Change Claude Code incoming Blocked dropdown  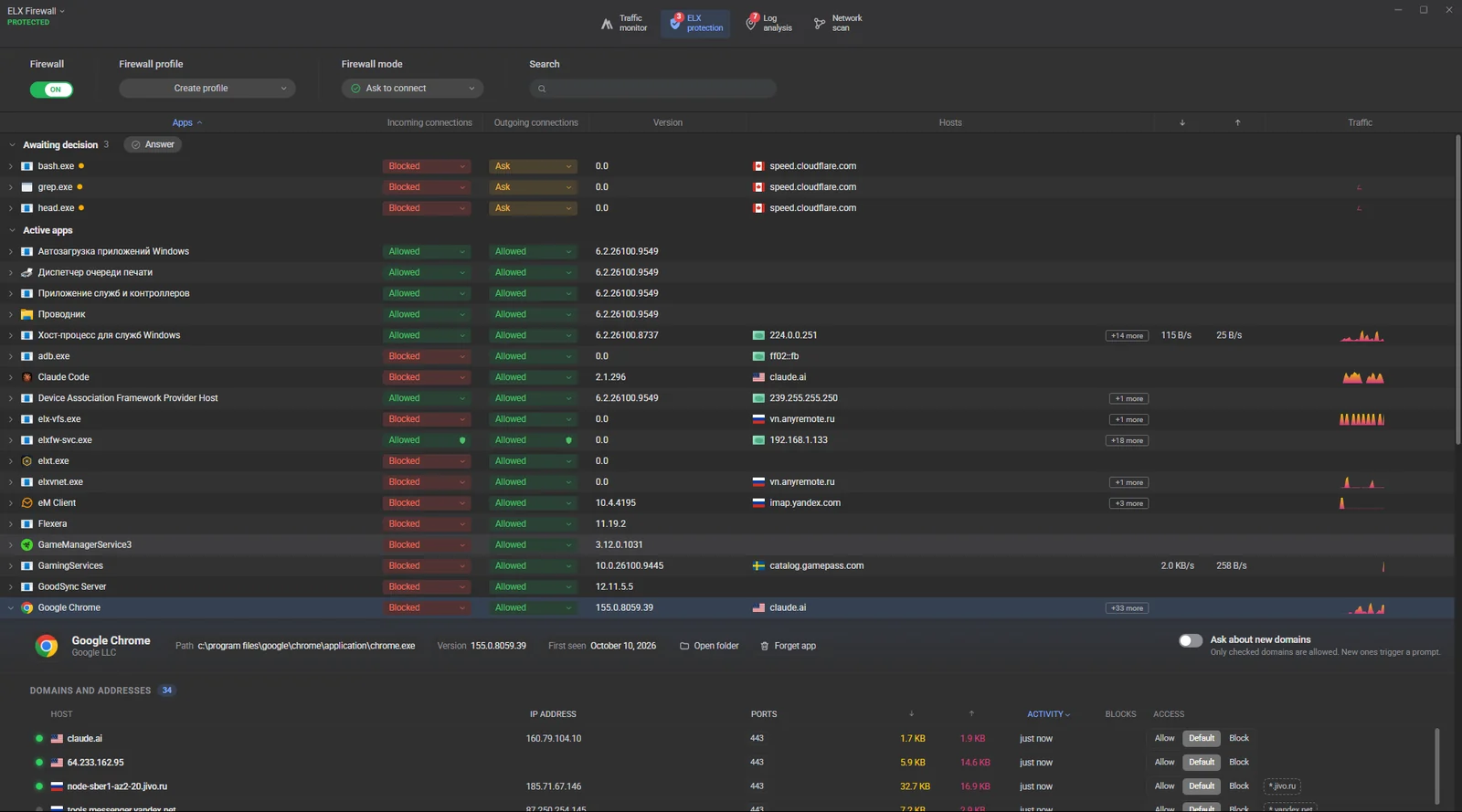point(427,377)
